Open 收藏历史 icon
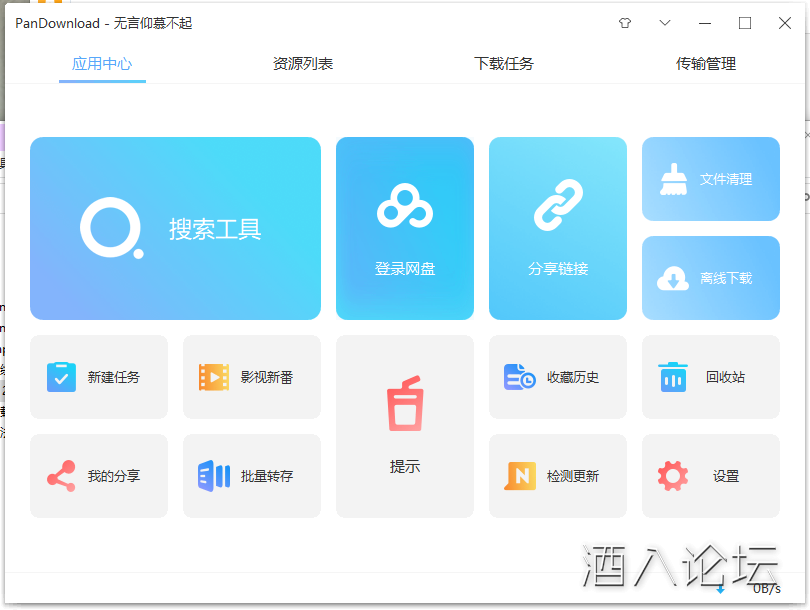The image size is (810, 610). 519,377
